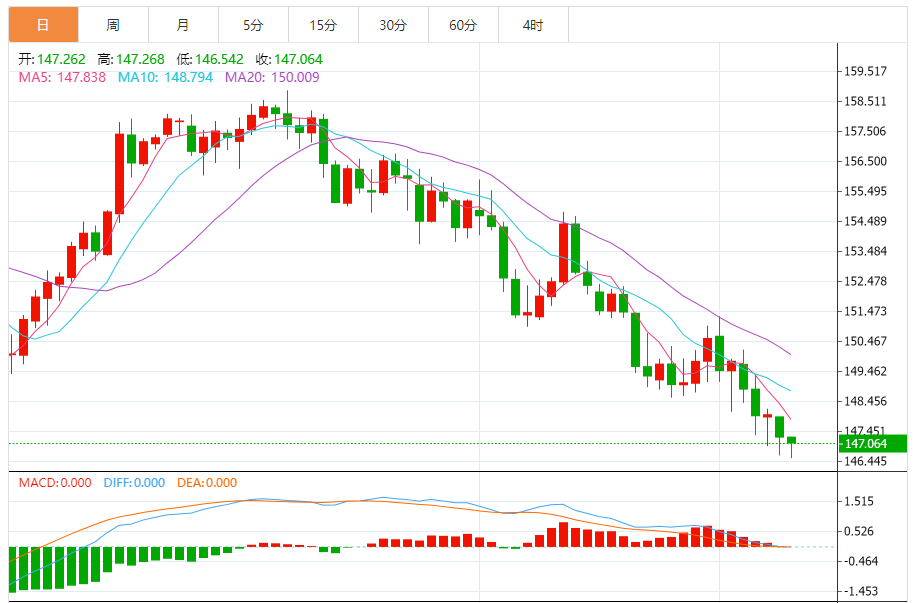This screenshot has height=603, width=913.
Task: Click the 158.511 price axis label
Action: [x=866, y=101]
